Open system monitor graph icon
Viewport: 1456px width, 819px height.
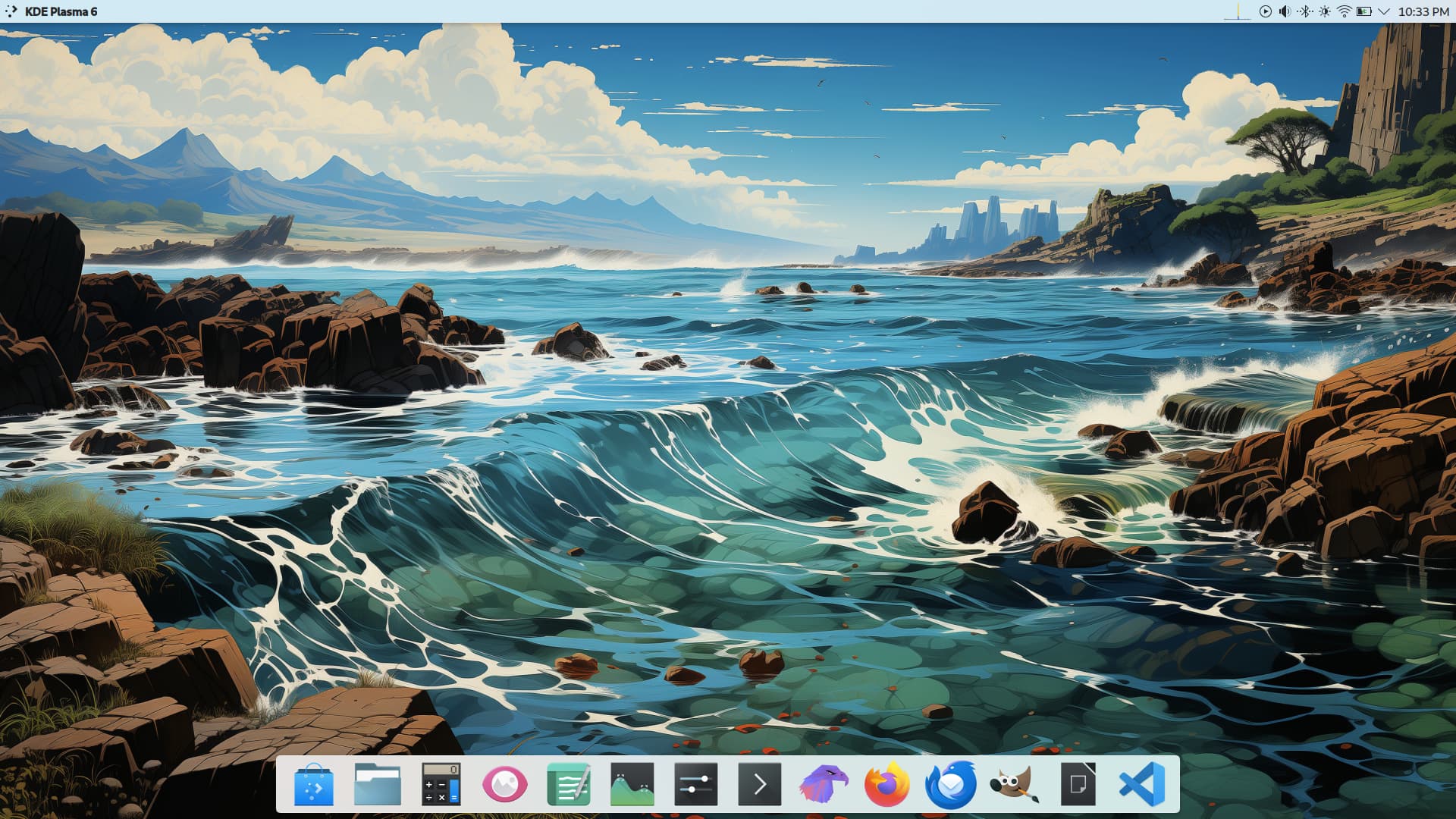point(632,784)
